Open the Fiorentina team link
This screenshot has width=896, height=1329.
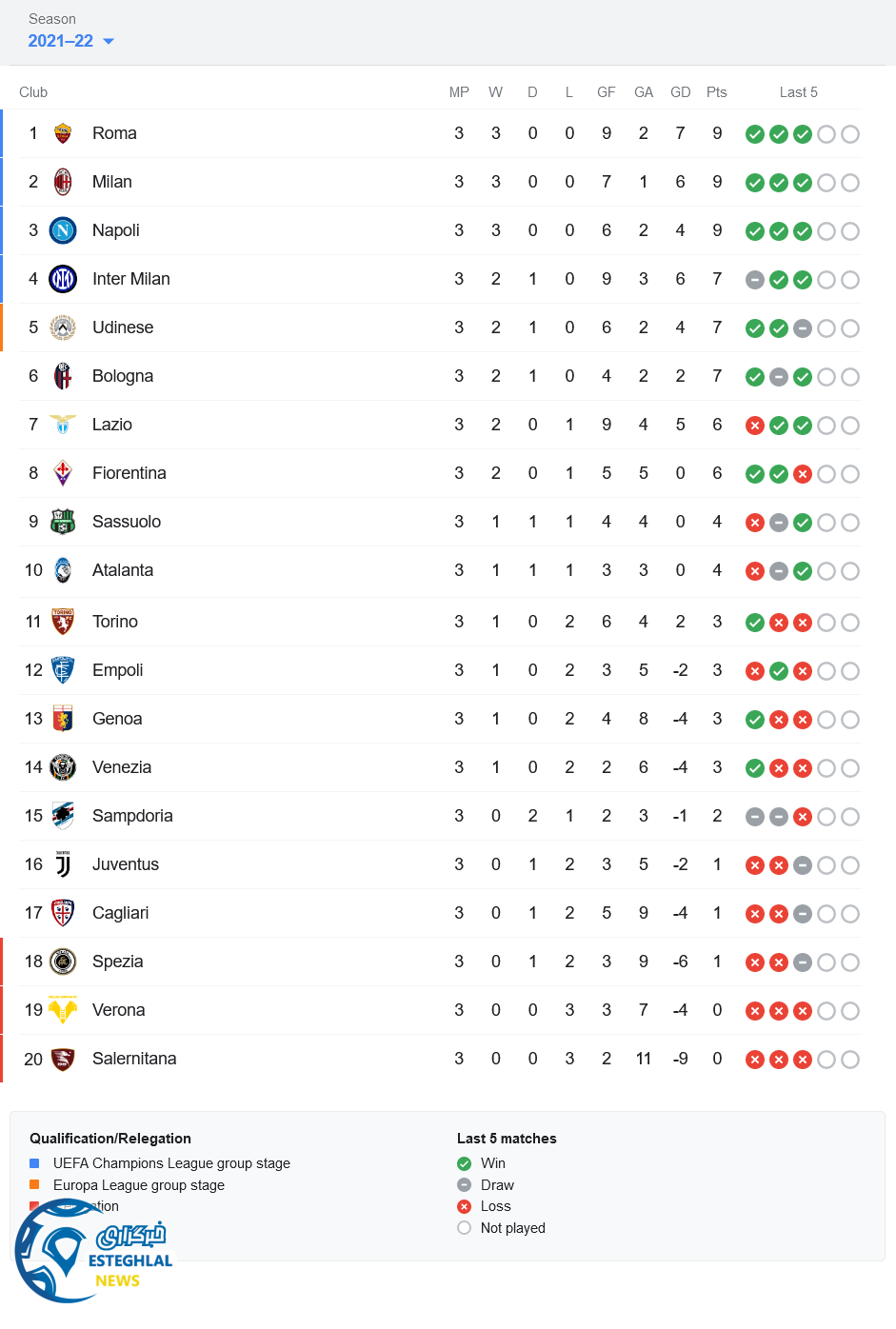click(129, 473)
